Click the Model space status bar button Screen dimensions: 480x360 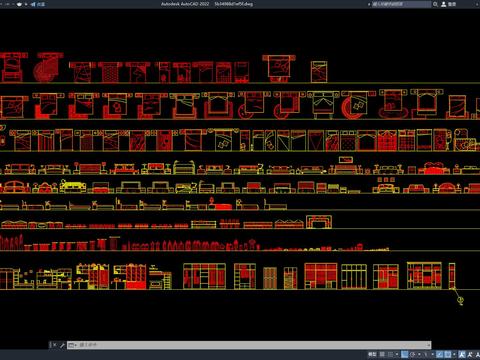click(372, 354)
